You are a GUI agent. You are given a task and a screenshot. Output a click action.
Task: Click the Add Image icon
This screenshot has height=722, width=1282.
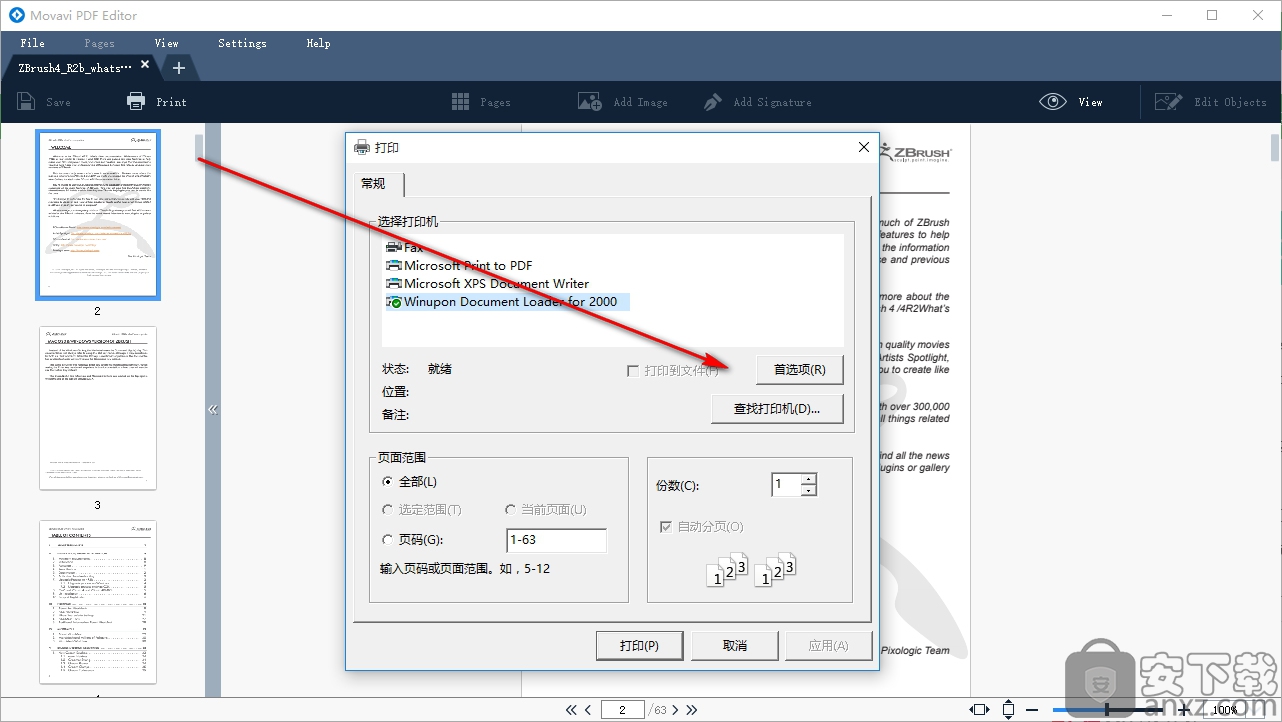(x=590, y=102)
